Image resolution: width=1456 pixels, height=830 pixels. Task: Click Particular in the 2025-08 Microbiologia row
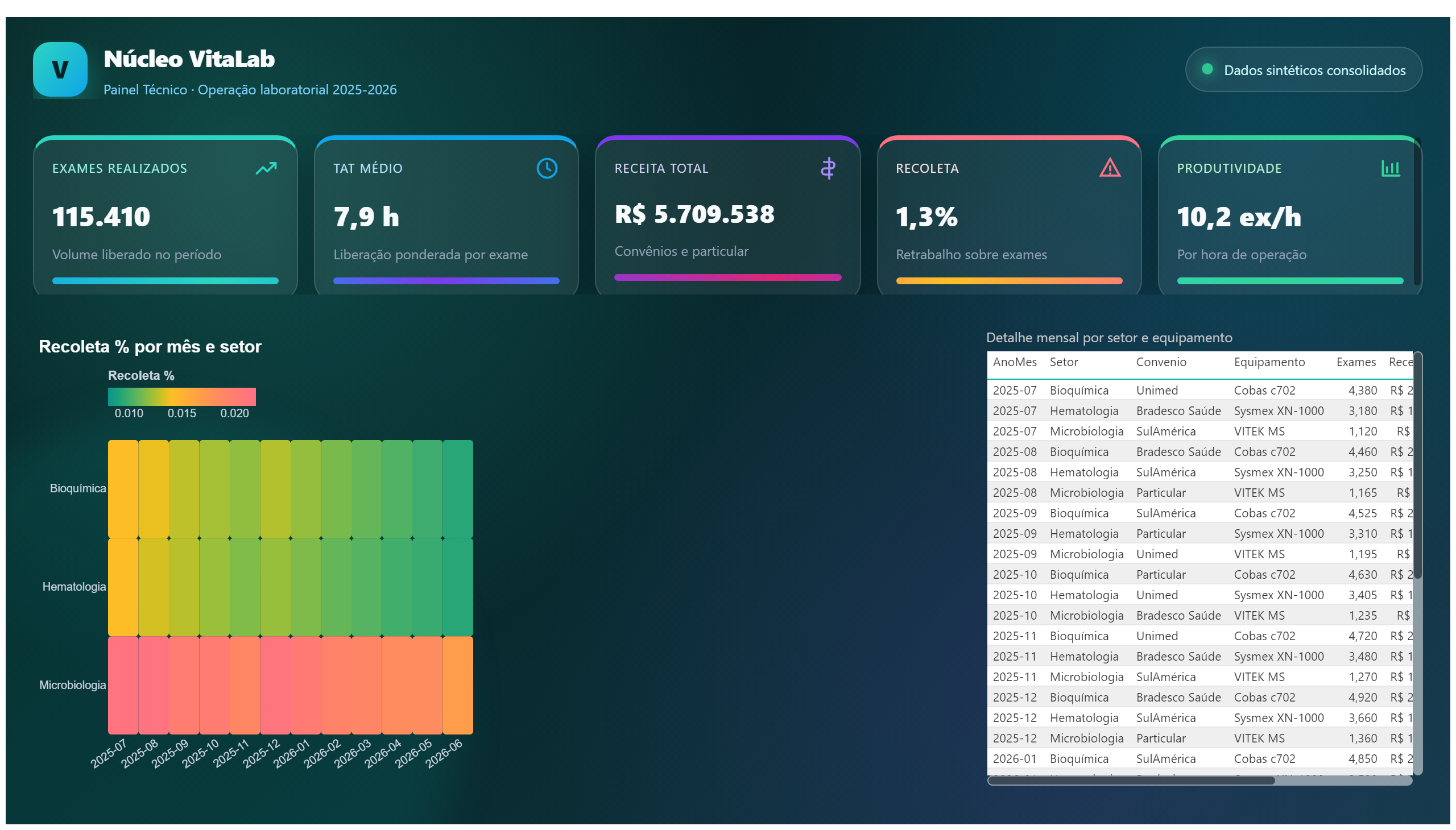(1160, 493)
